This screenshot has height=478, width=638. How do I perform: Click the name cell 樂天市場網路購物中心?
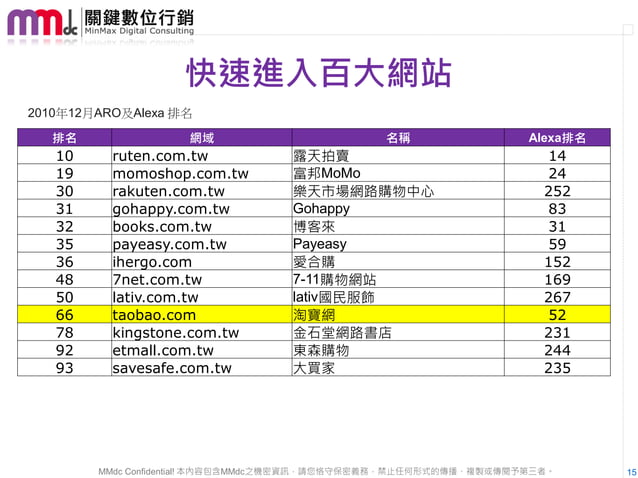pos(398,191)
